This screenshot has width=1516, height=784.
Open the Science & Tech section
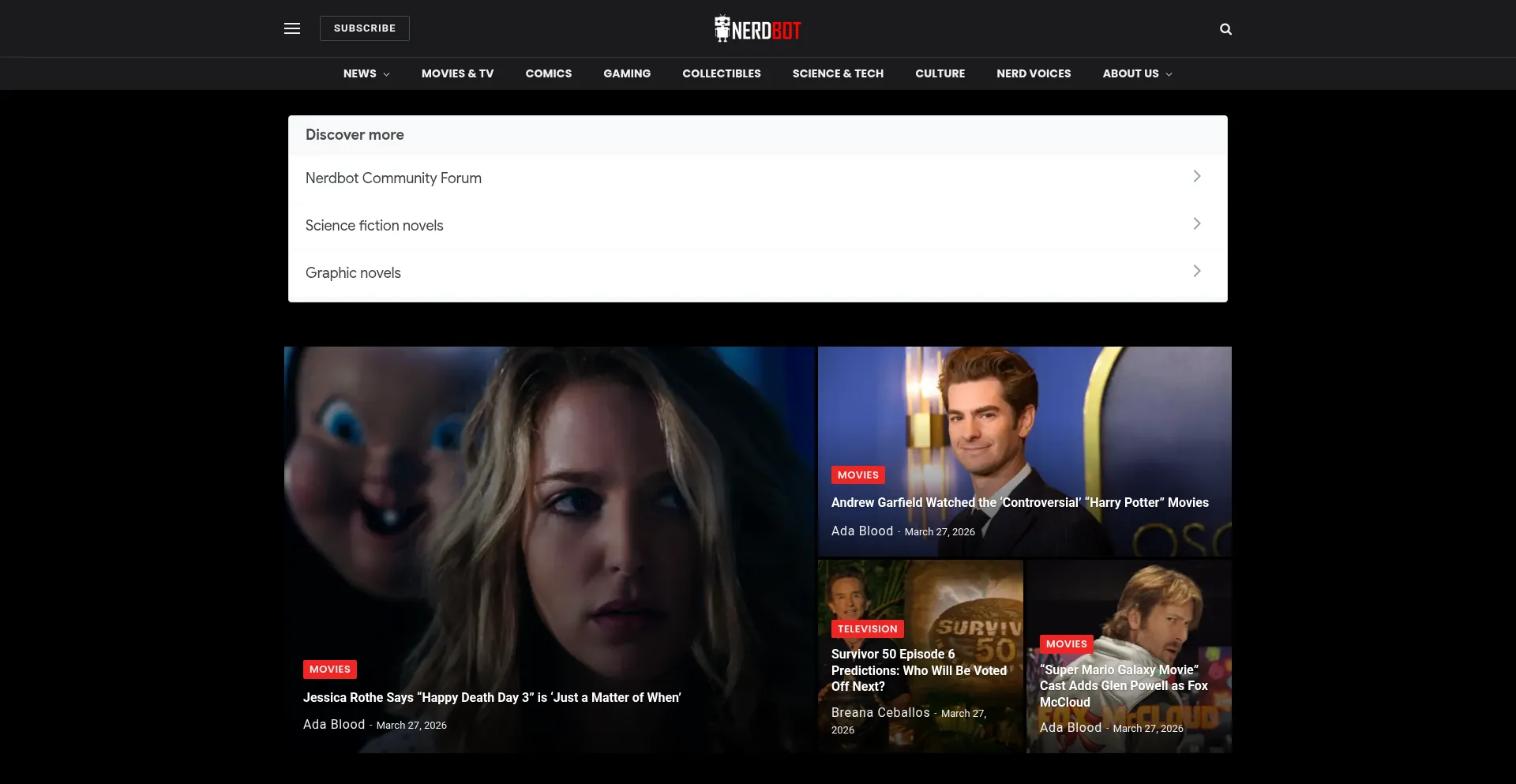coord(838,73)
